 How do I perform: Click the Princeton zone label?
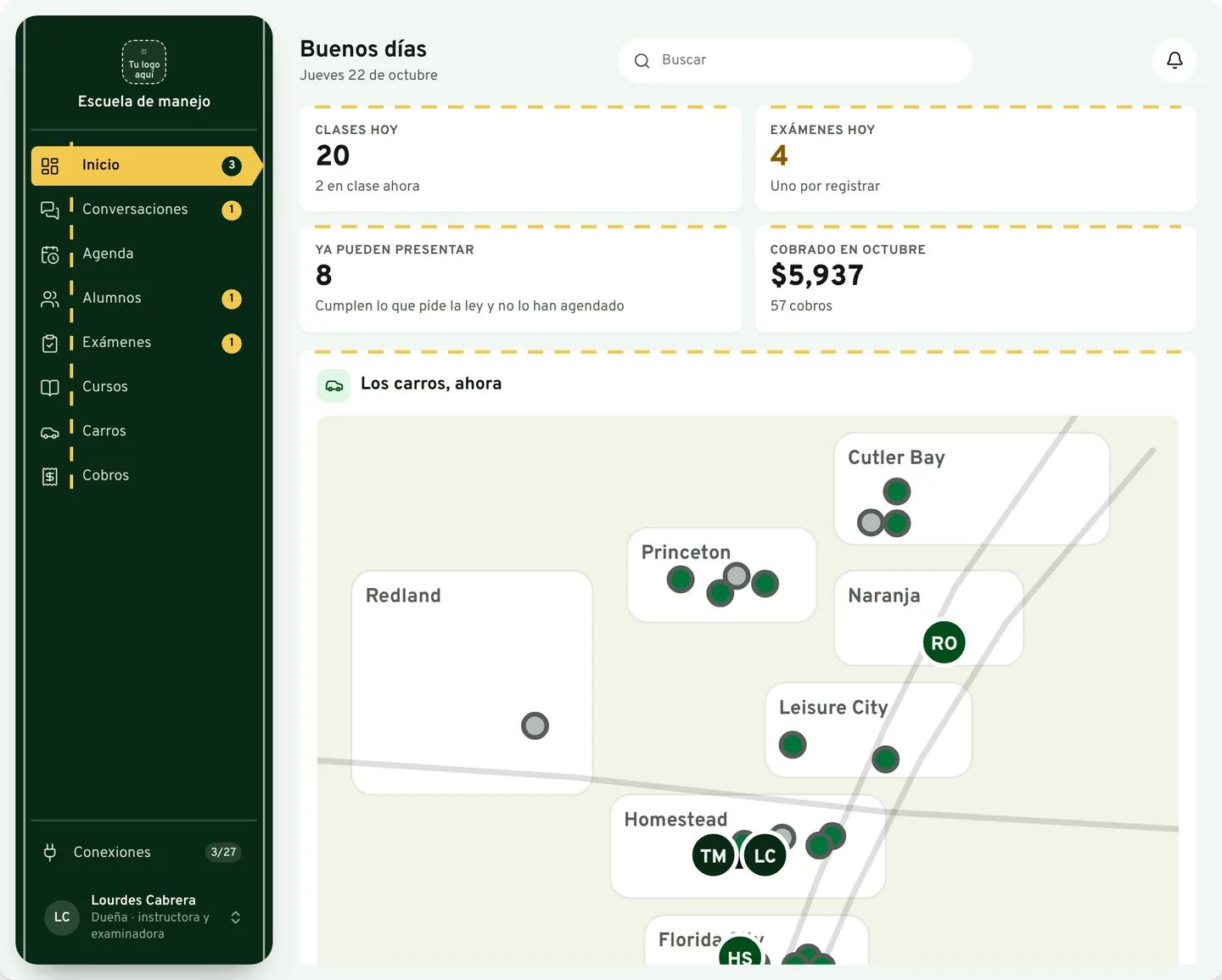point(686,552)
